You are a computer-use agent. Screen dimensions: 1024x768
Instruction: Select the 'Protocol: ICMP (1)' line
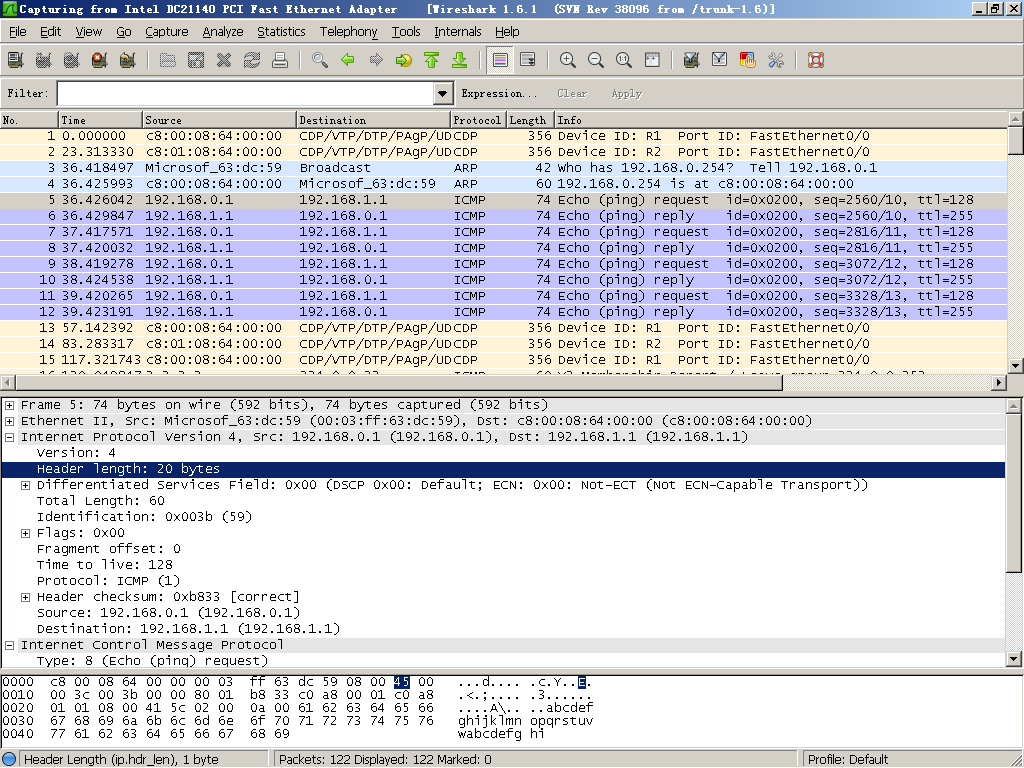coord(108,581)
